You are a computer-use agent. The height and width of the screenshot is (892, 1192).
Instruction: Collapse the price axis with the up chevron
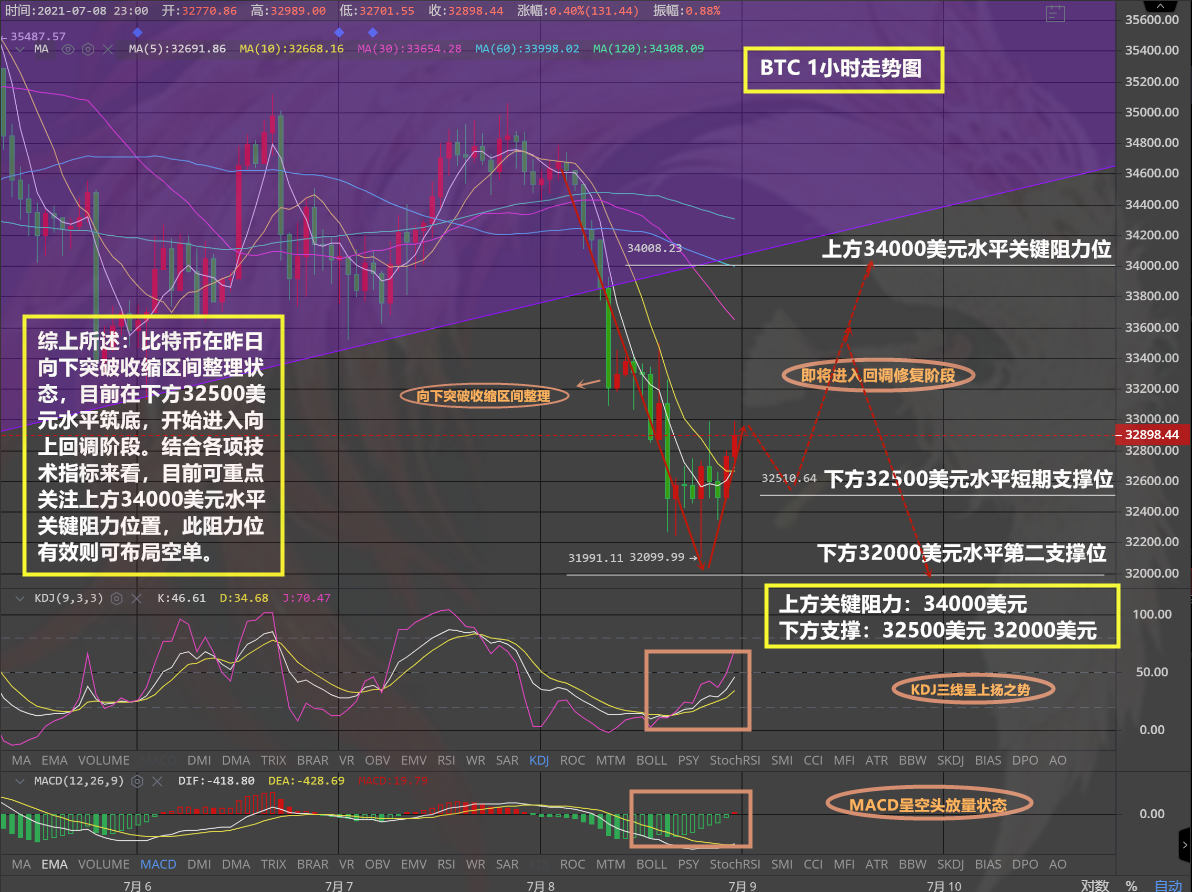pos(1160,6)
